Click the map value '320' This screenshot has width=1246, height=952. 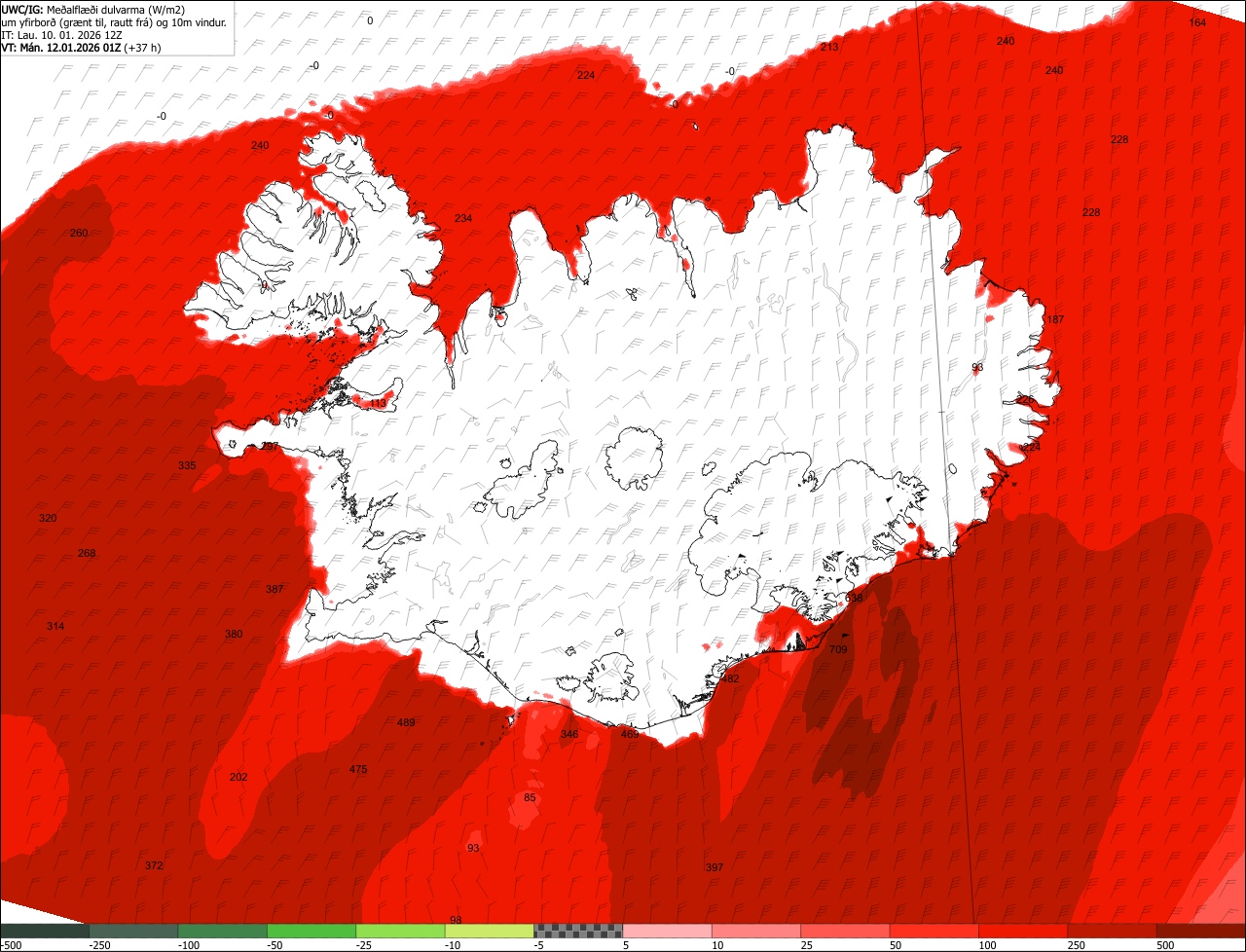[48, 518]
